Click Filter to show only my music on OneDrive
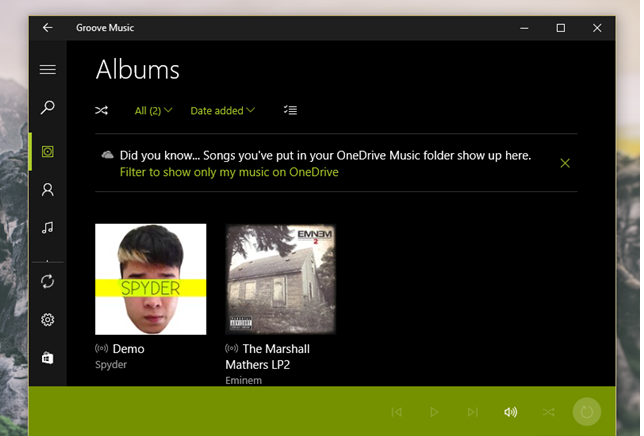 click(229, 172)
